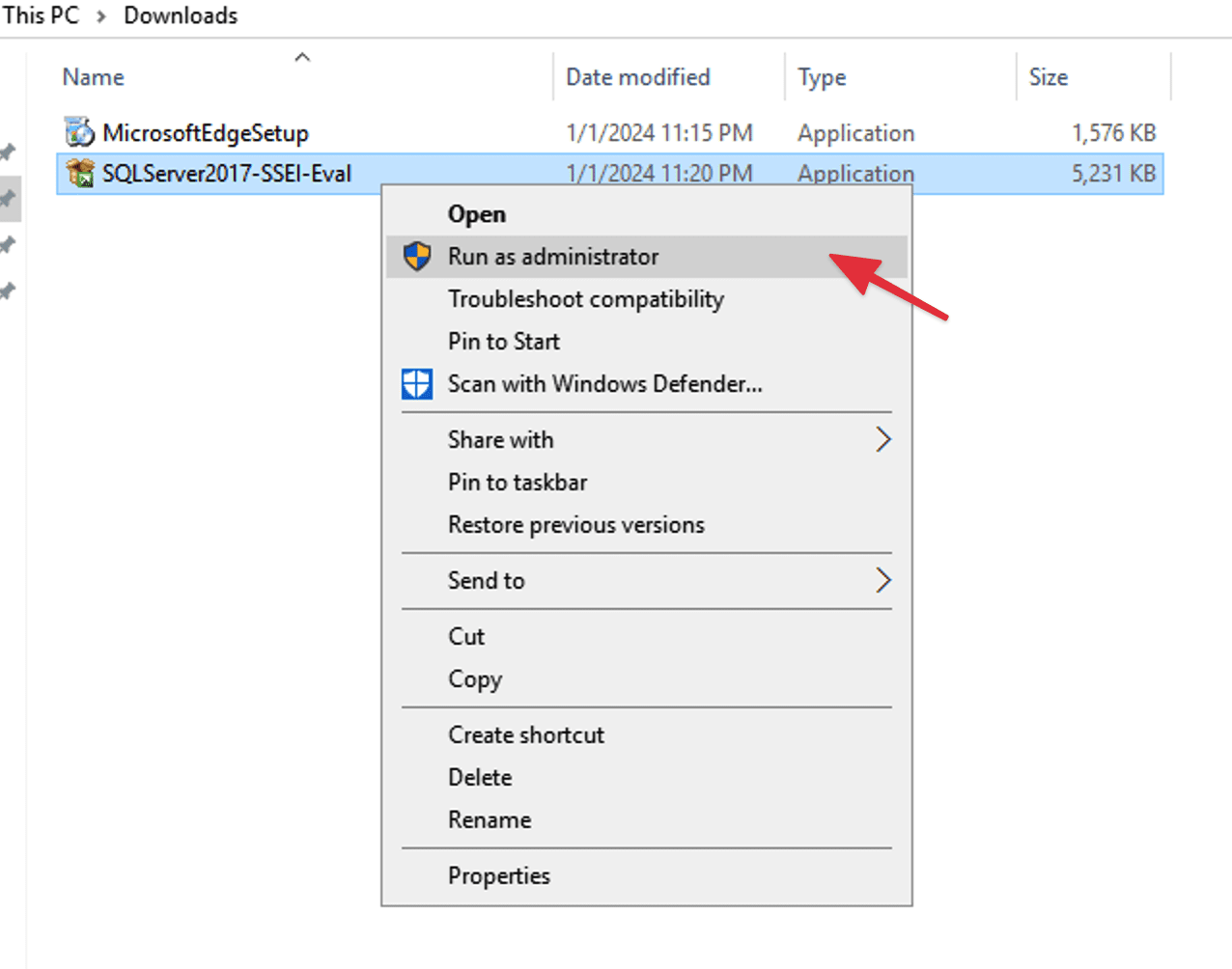
Task: Expand the Send to submenu arrow
Action: point(882,581)
